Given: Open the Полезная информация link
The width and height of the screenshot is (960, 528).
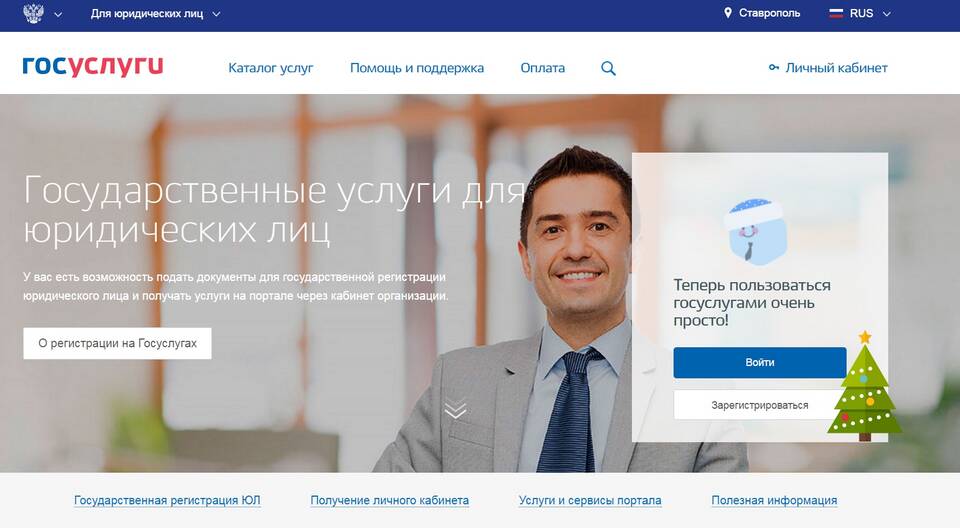Looking at the screenshot, I should click(774, 500).
